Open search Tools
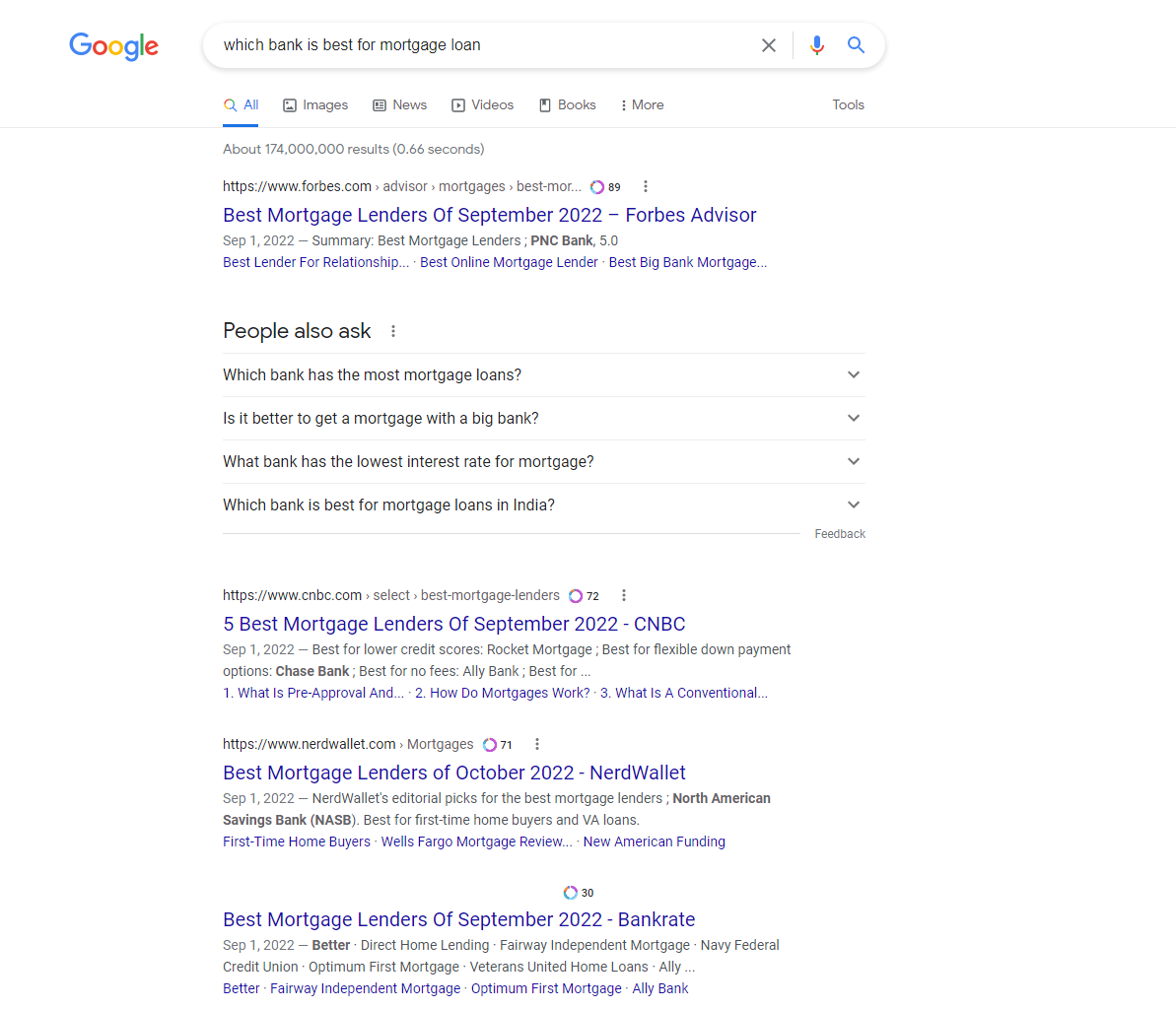The height and width of the screenshot is (1009, 1176). [849, 105]
